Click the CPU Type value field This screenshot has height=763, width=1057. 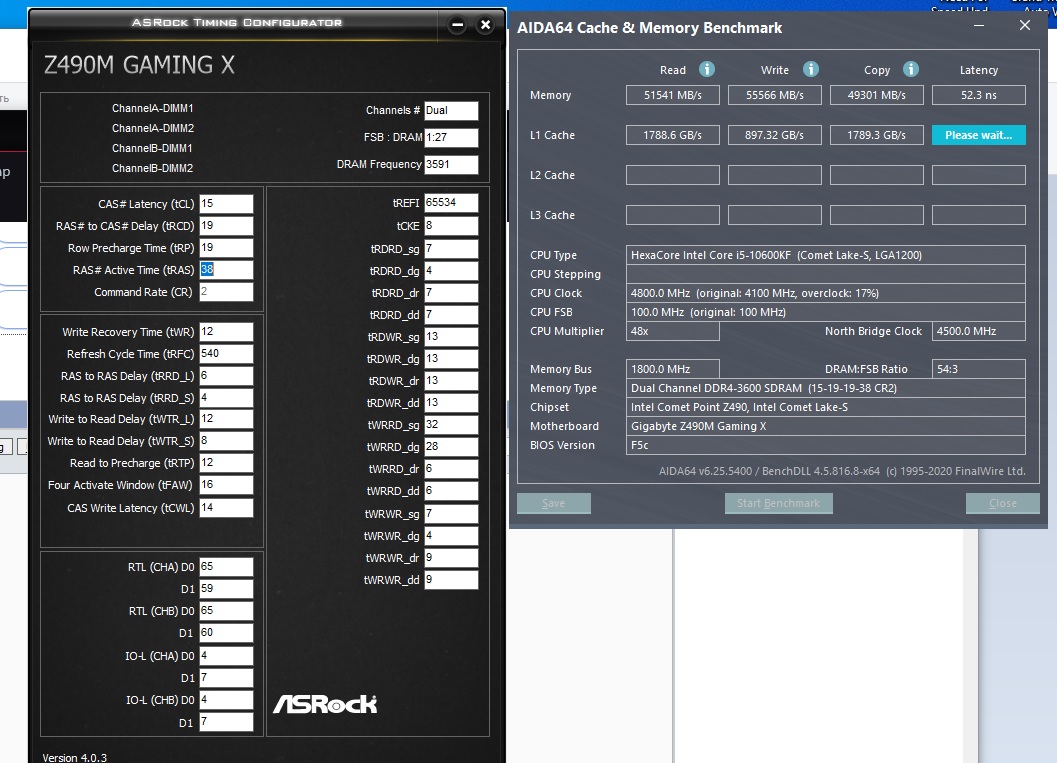[x=826, y=255]
